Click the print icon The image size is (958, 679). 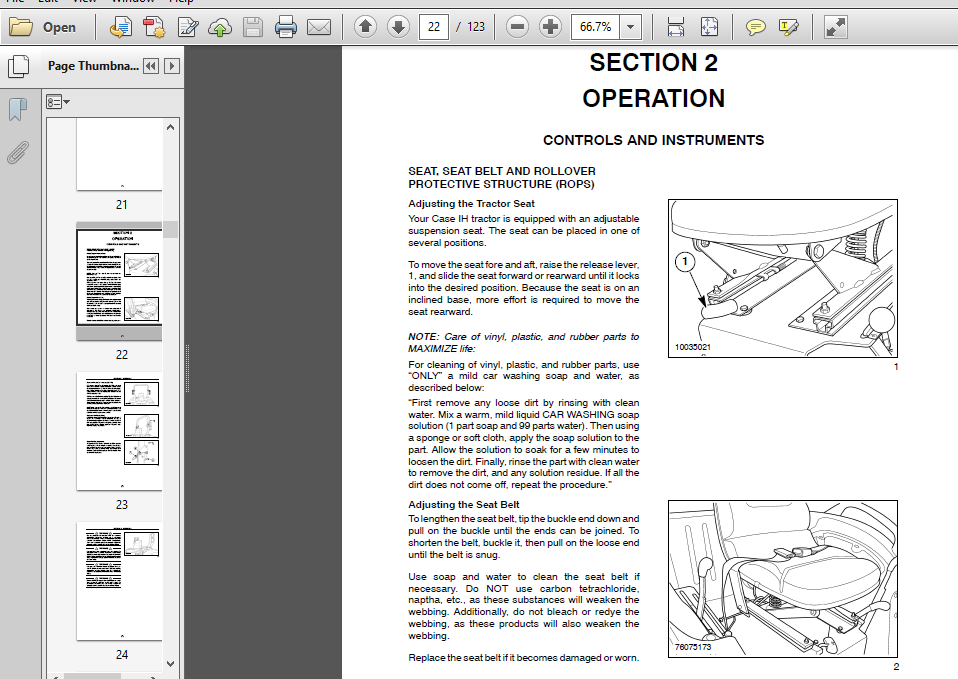point(285,27)
